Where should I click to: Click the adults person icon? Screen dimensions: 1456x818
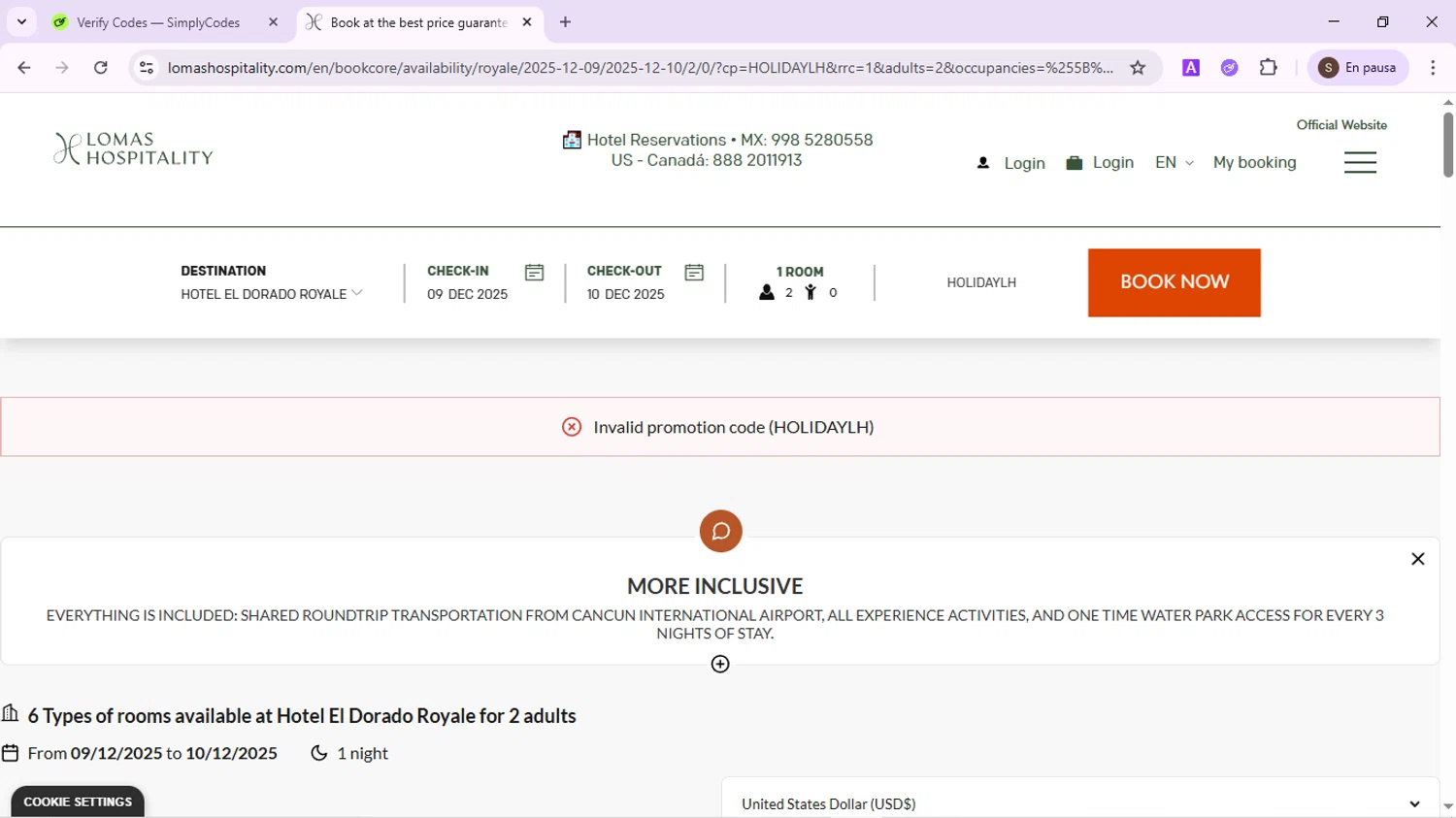pos(767,292)
